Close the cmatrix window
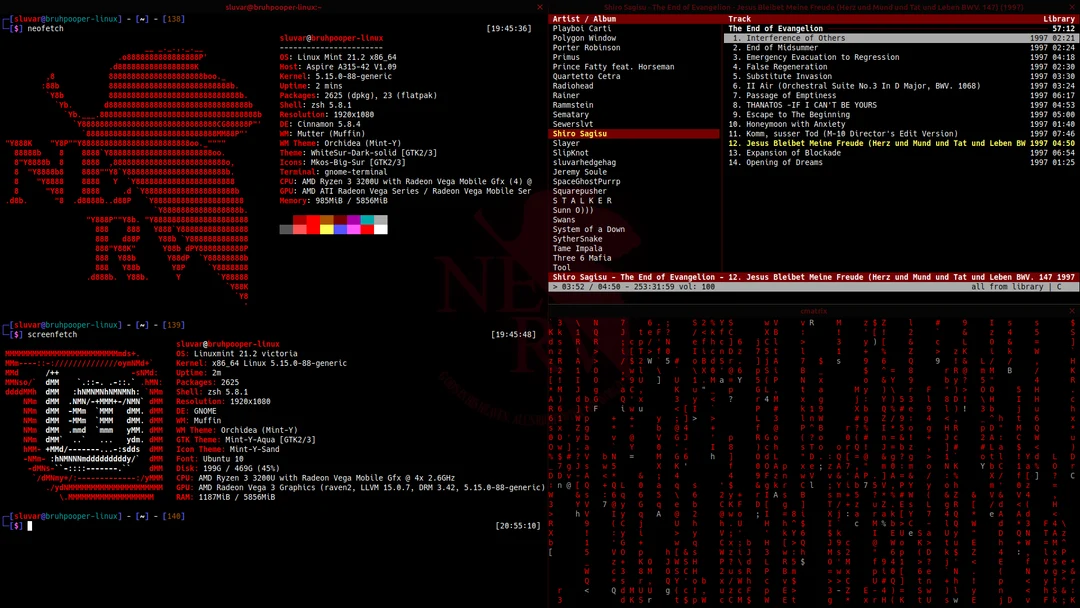The height and width of the screenshot is (608, 1080). (x=1071, y=310)
